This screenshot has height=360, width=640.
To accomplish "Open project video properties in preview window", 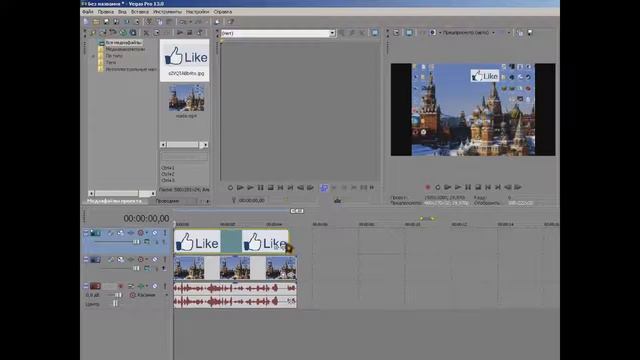I will point(396,33).
